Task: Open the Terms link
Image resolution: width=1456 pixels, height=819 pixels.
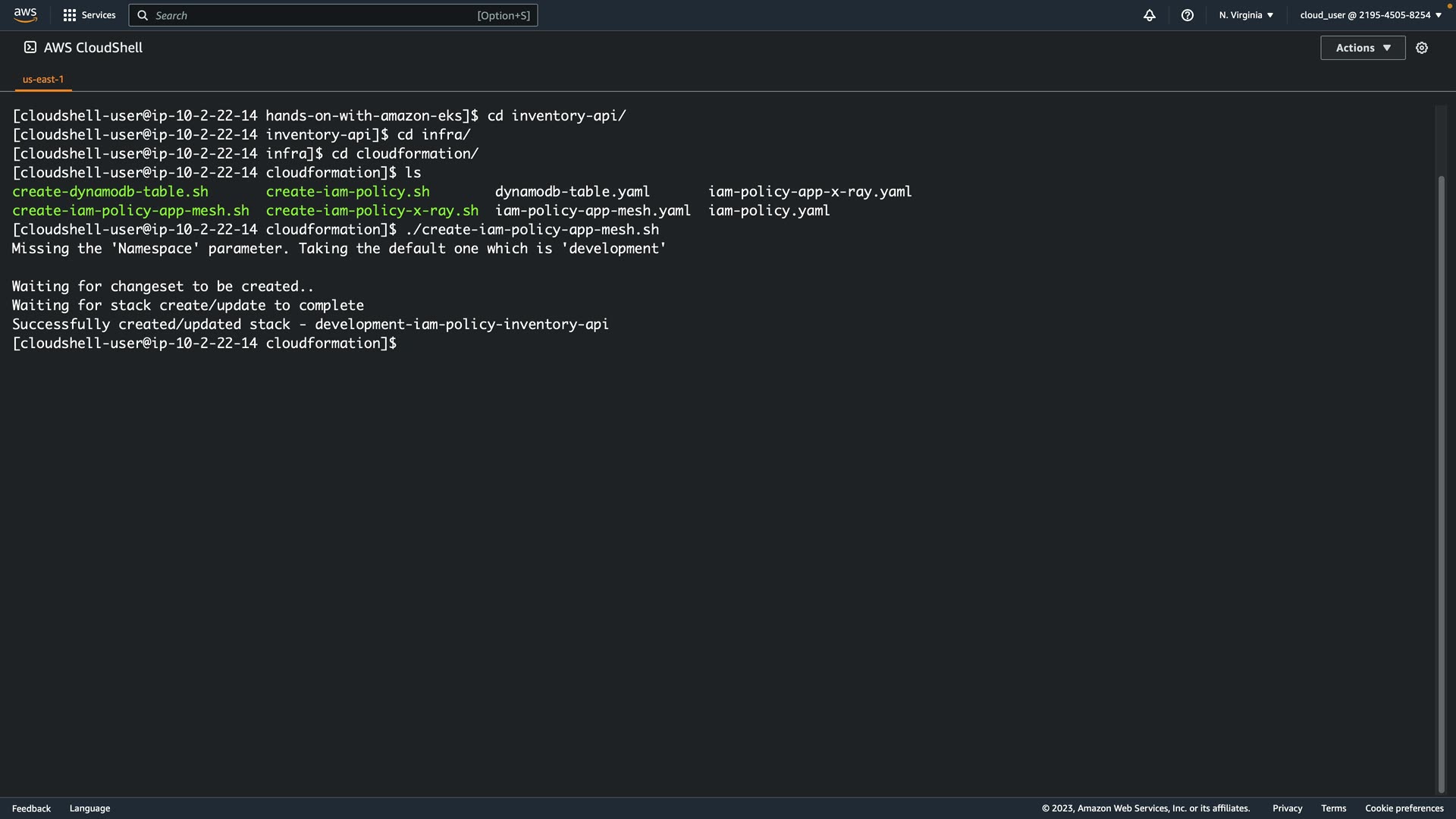Action: (1333, 808)
